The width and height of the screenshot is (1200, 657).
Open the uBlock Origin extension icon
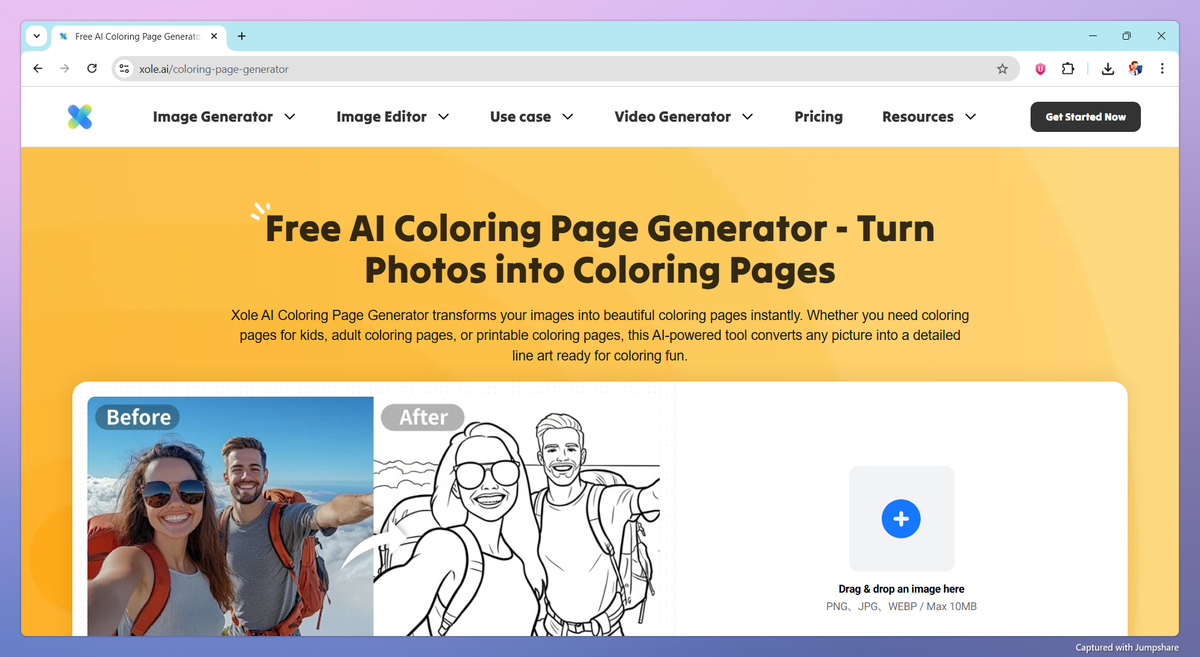coord(1039,68)
